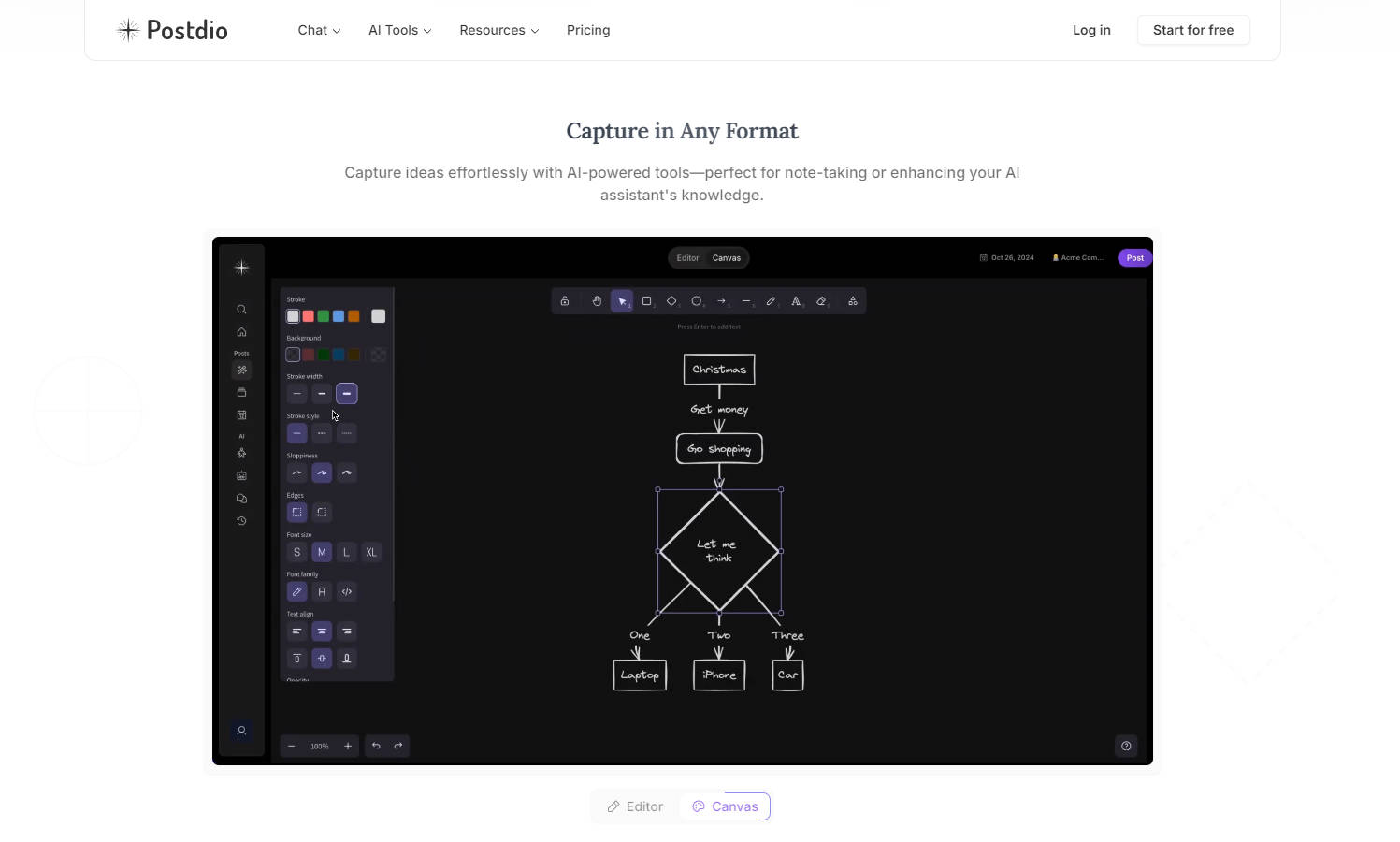Choose the code font family

[347, 591]
